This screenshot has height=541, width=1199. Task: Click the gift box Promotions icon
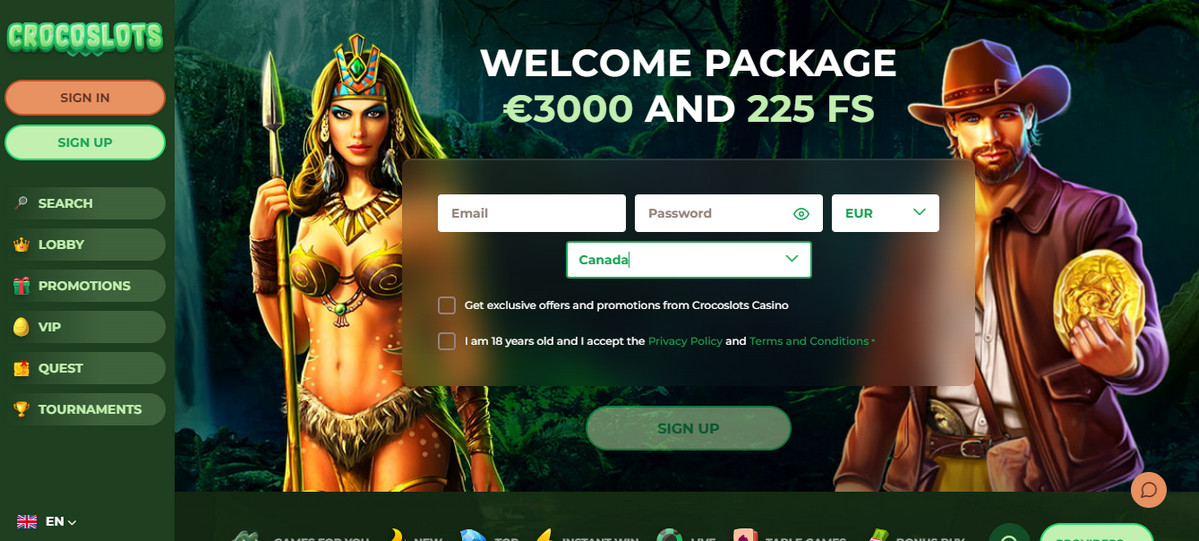[21, 286]
